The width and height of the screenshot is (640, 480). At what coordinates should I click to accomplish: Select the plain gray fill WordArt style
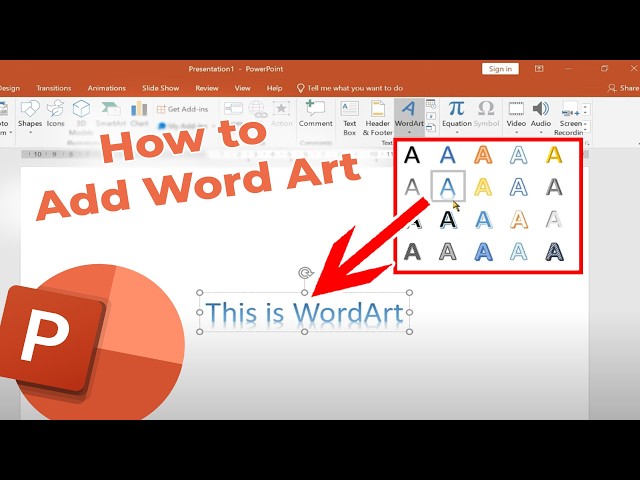pos(412,187)
